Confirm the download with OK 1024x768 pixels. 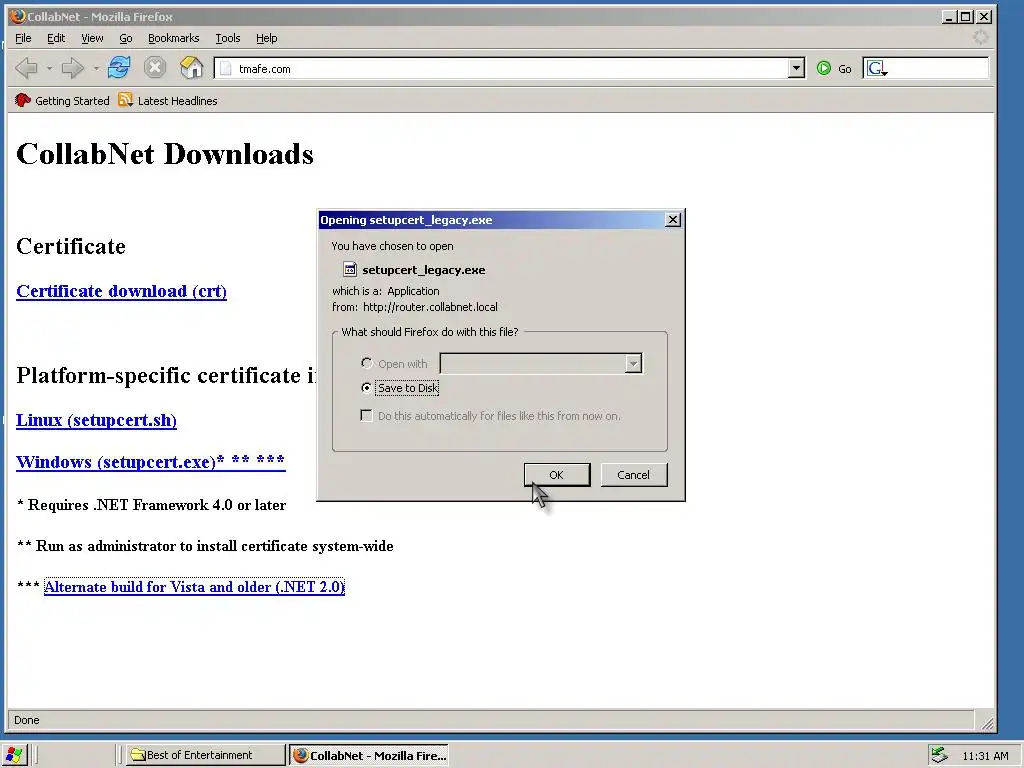(556, 475)
